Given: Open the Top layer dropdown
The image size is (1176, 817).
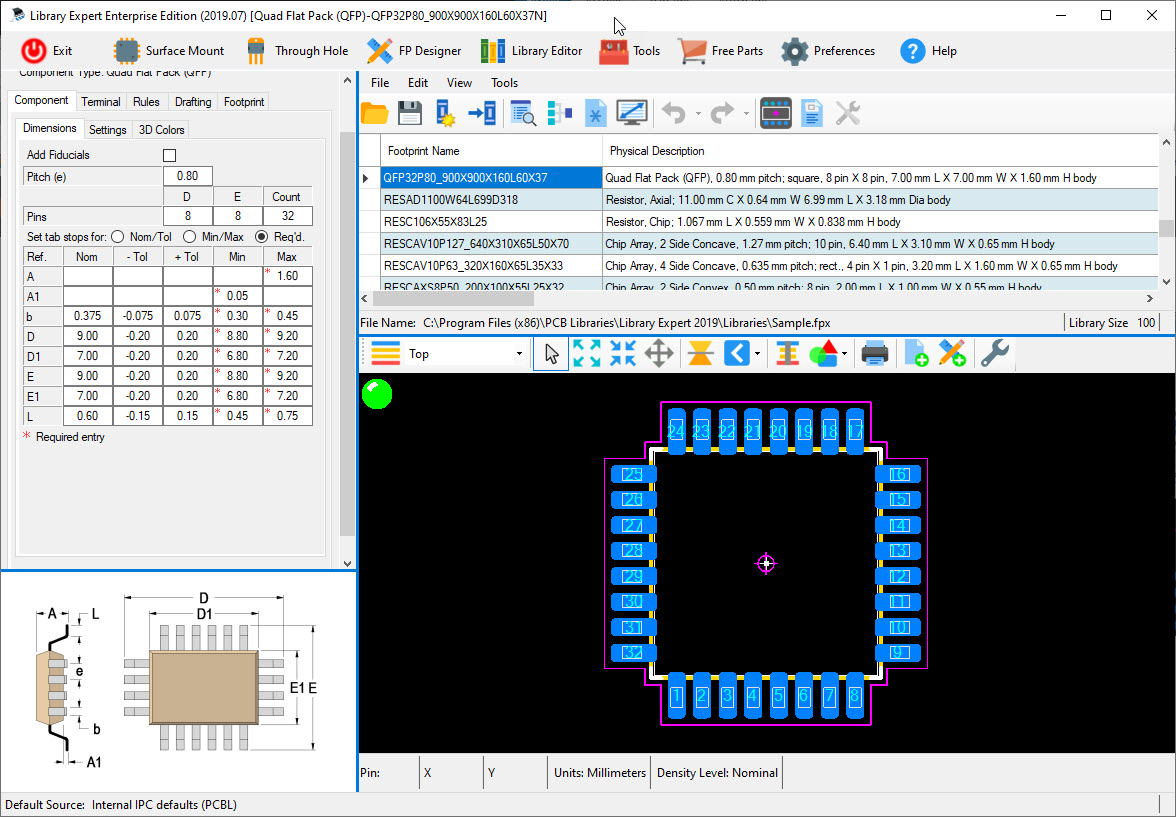Looking at the screenshot, I should [518, 353].
